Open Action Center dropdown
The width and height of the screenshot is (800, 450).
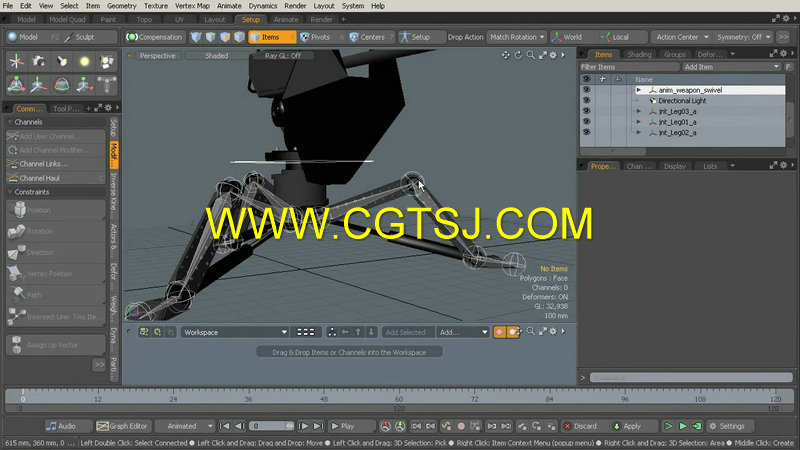pos(682,37)
